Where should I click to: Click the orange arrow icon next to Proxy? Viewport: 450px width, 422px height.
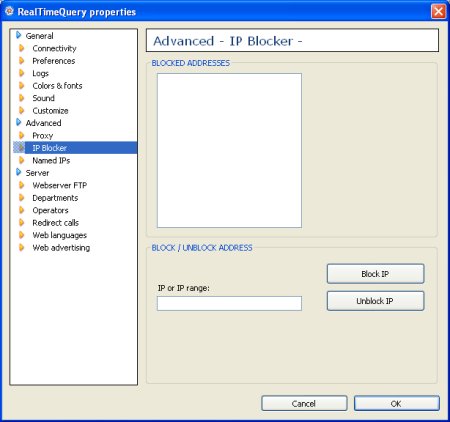22,135
